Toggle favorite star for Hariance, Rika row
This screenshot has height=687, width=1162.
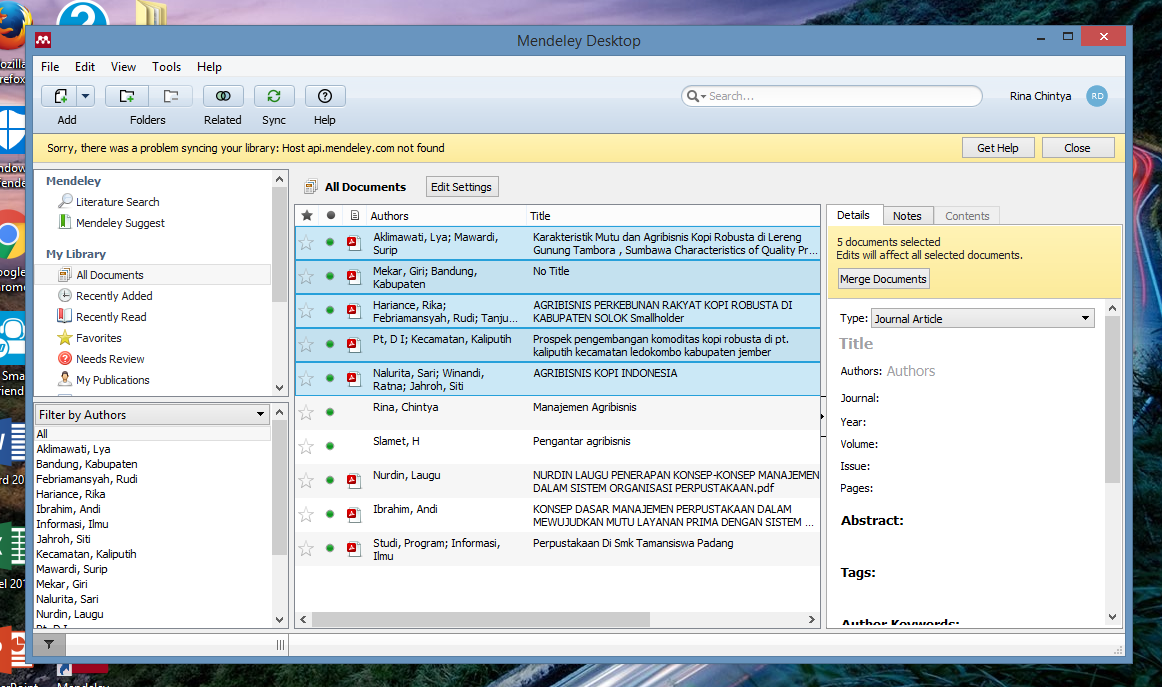(306, 311)
